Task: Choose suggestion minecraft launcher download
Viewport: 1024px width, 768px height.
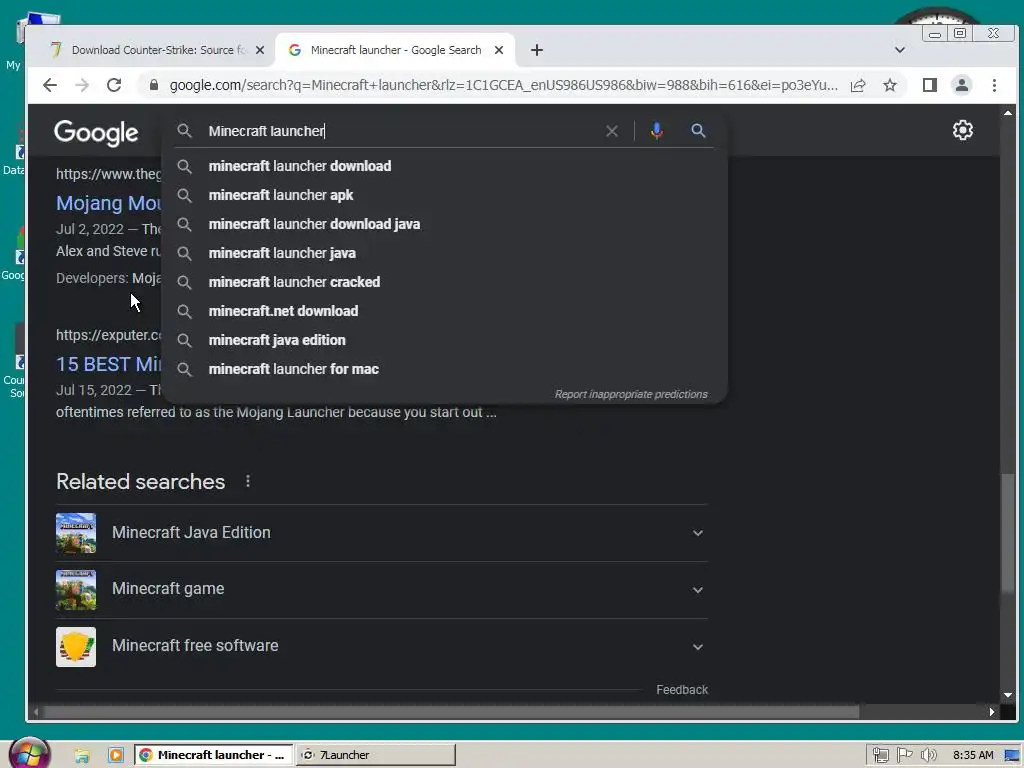Action: point(444,167)
